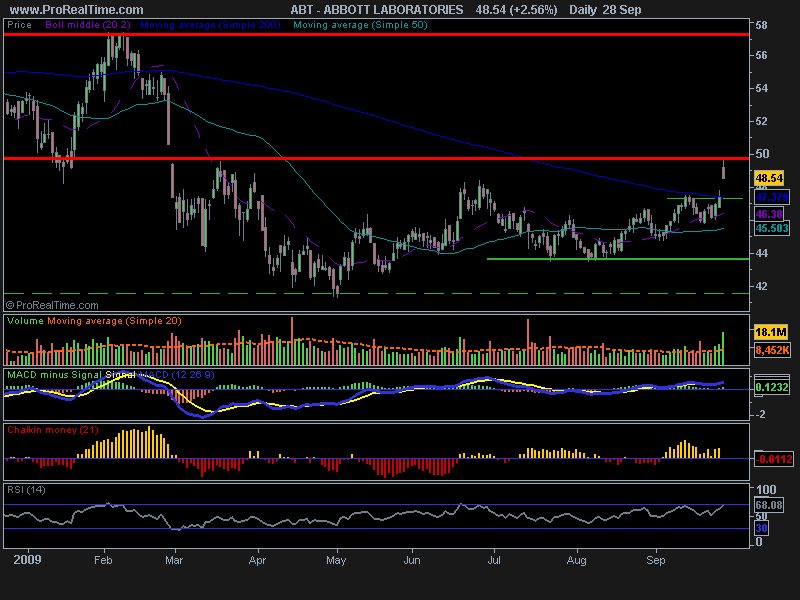Select the red resistance line near 57
Viewport: 800px width, 600px height.
click(x=377, y=34)
